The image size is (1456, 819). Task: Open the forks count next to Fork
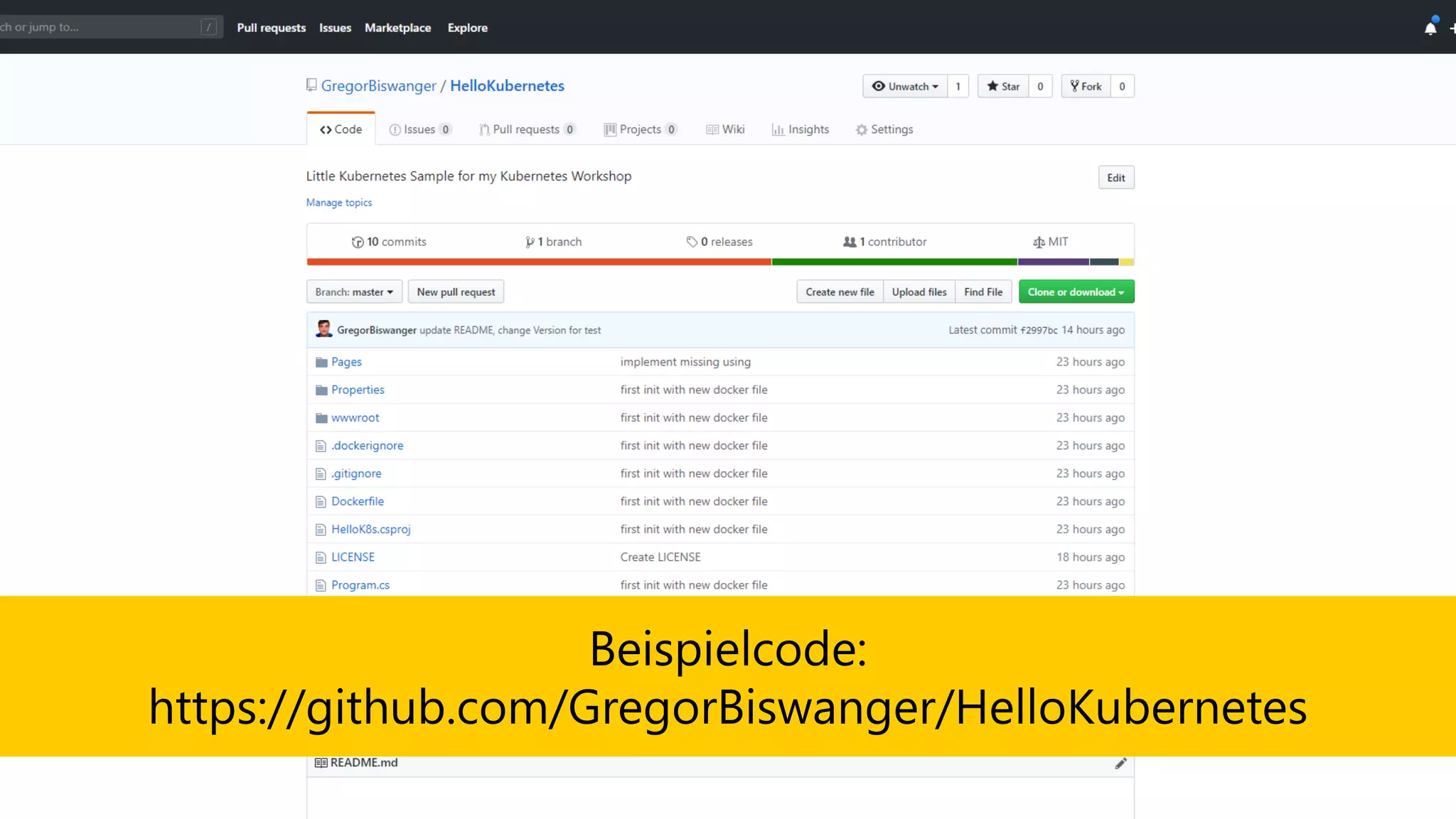point(1122,86)
